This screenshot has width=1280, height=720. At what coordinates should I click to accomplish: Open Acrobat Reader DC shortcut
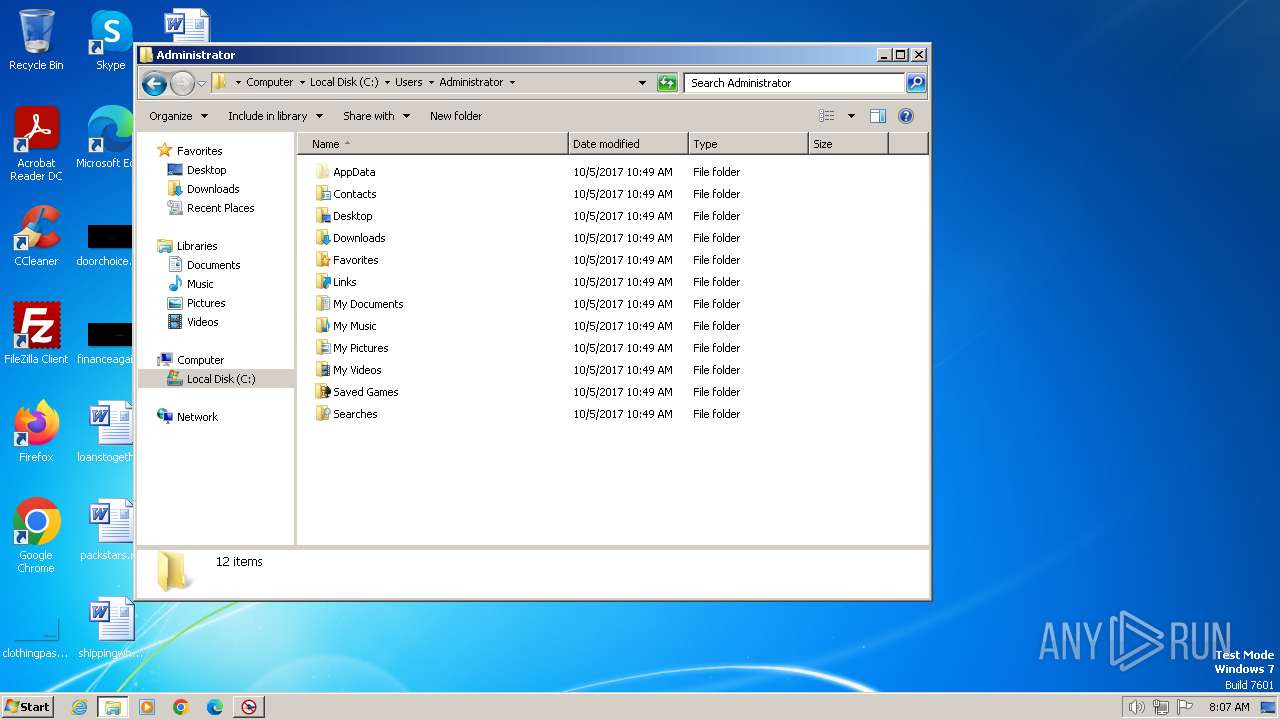click(x=36, y=144)
